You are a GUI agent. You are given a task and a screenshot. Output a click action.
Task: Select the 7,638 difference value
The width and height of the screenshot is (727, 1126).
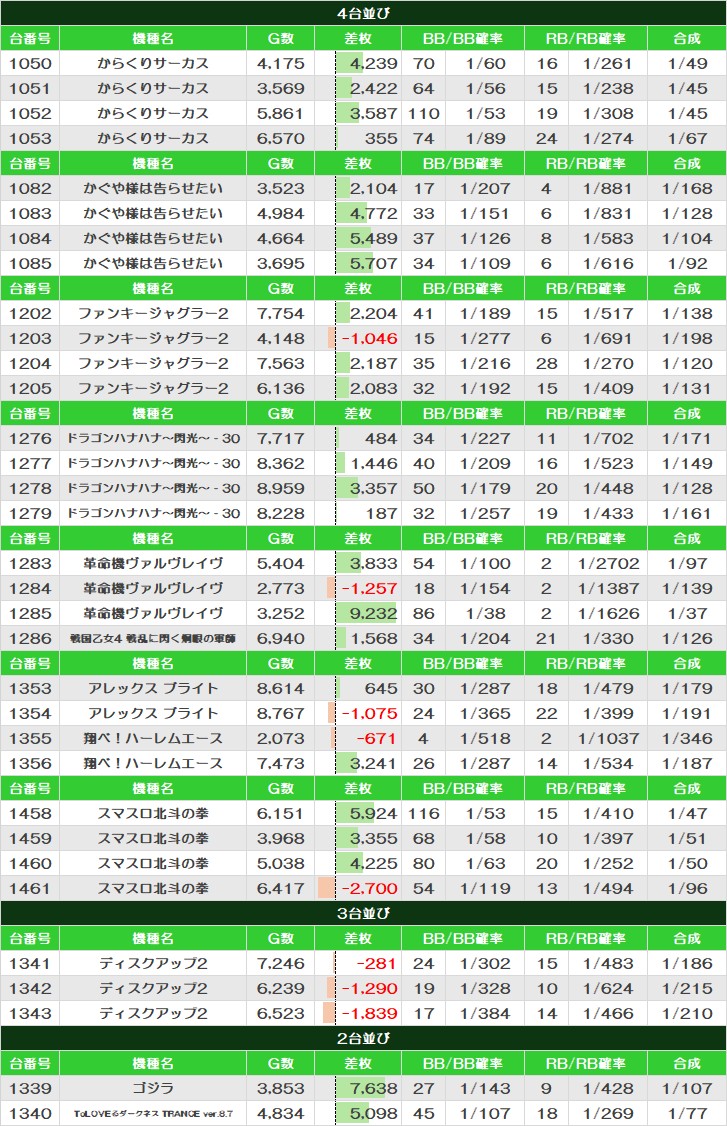click(374, 1088)
